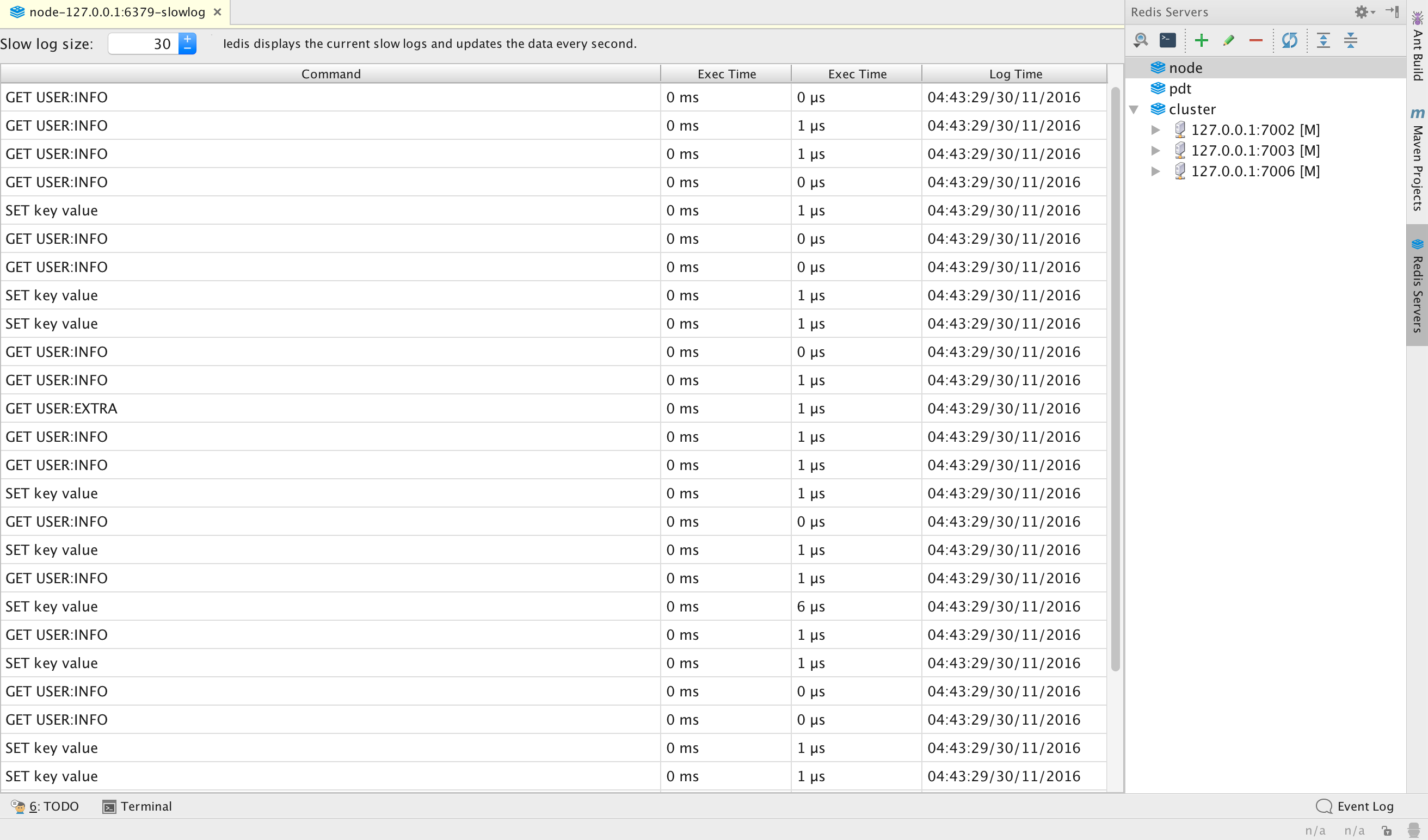The height and width of the screenshot is (840, 1428).
Task: Expand the 127.0.0.1:7006 [M] node arrow
Action: [x=1155, y=171]
